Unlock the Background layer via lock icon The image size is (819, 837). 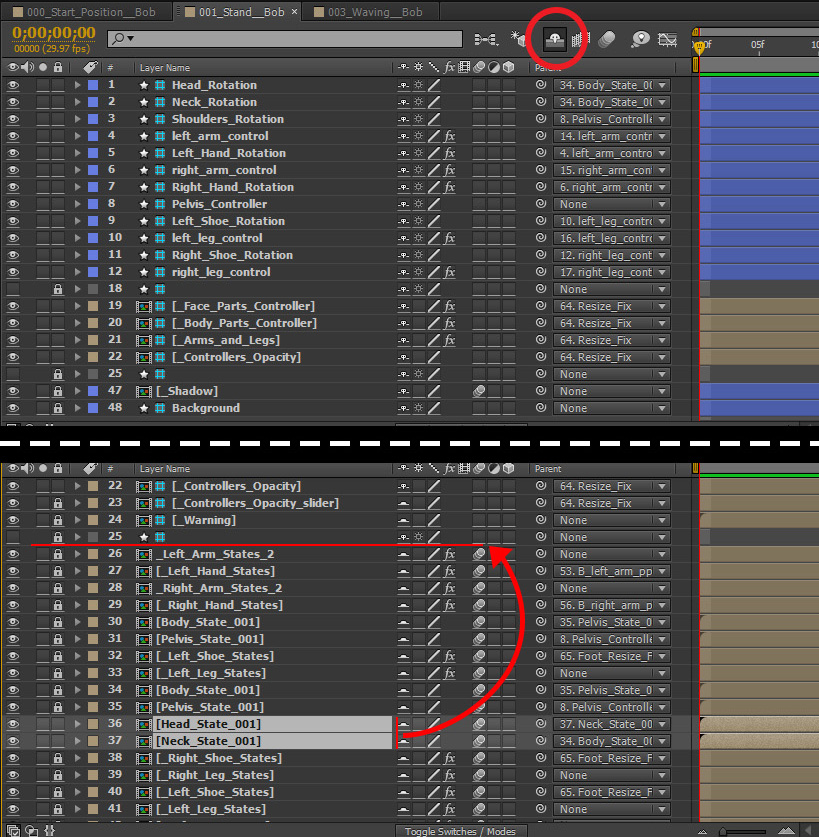point(59,408)
